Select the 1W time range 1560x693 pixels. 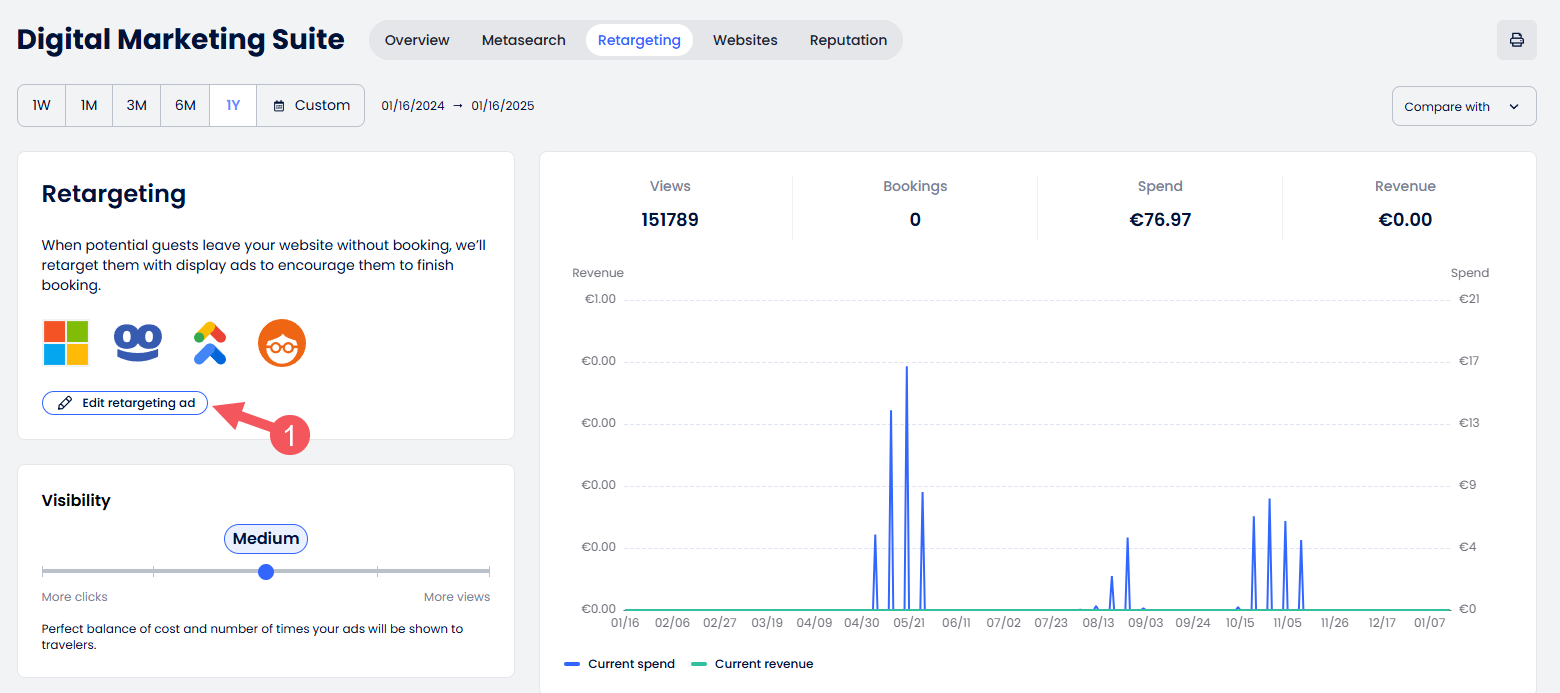point(41,105)
